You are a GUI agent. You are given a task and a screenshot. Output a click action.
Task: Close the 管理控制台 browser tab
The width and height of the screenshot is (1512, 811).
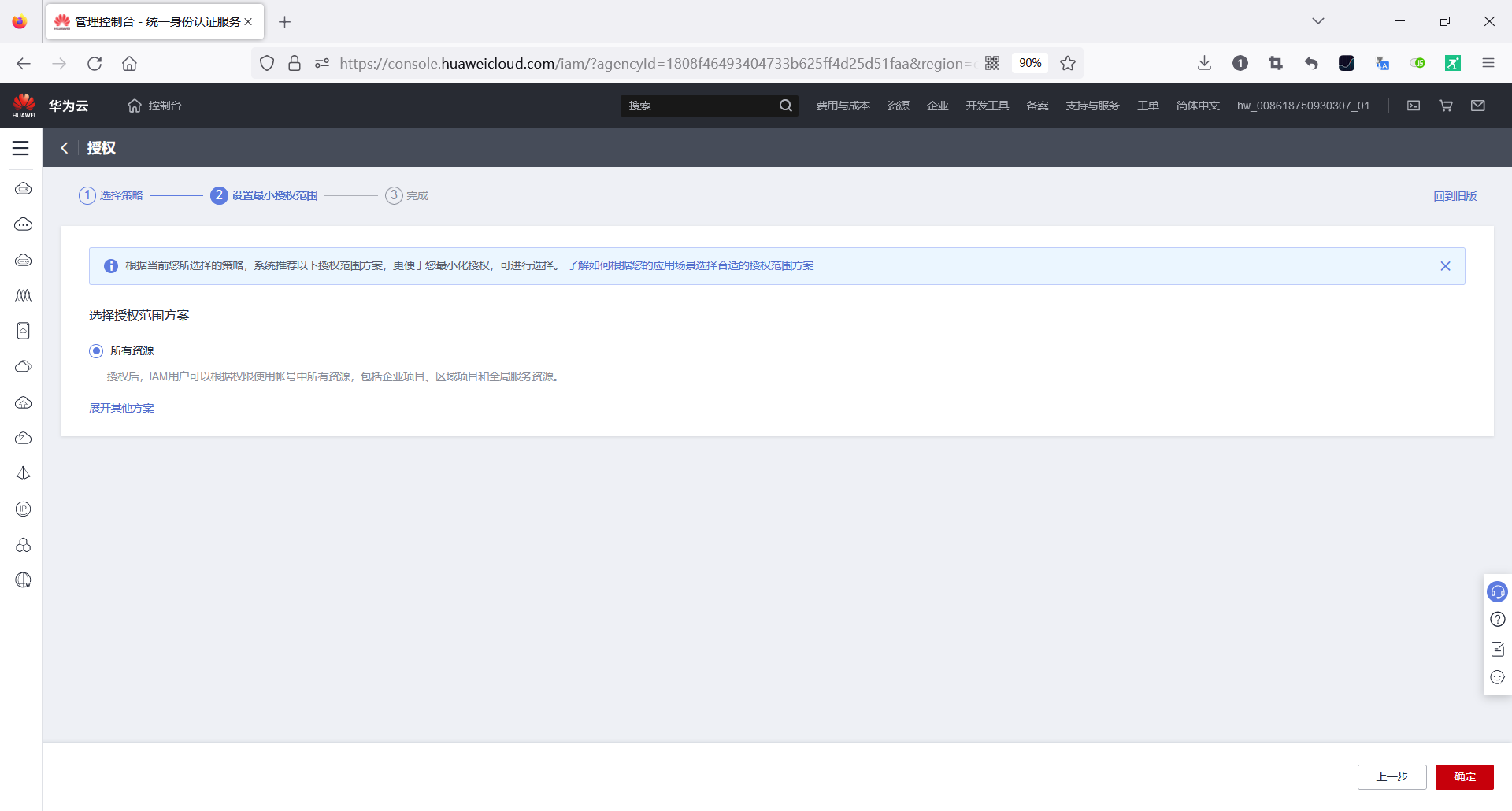click(248, 22)
